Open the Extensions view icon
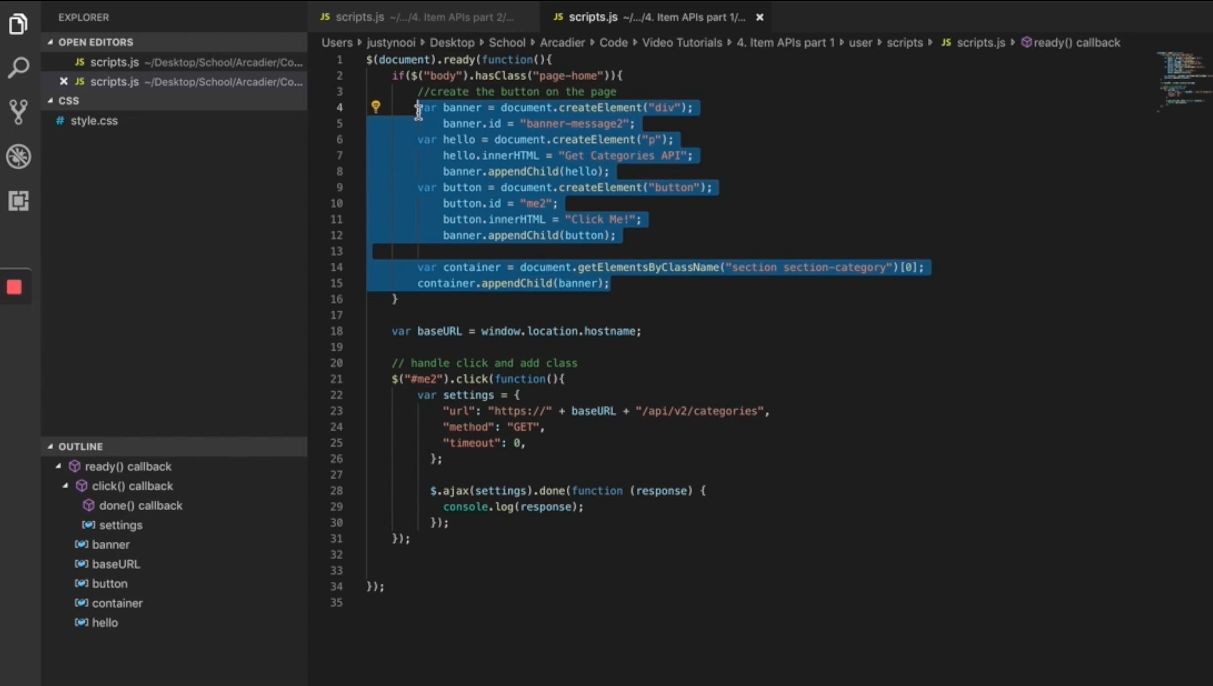The width and height of the screenshot is (1213, 686). pos(18,201)
